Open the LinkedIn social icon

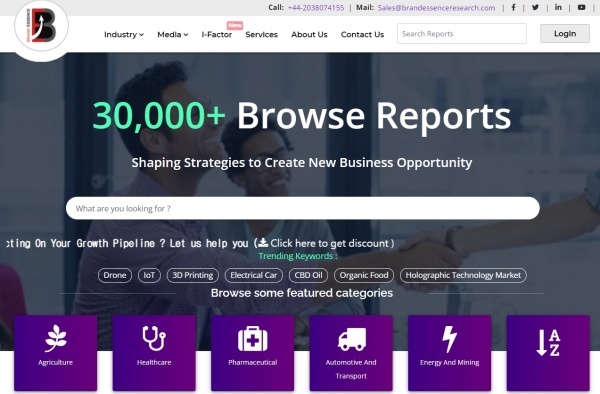(558, 7)
